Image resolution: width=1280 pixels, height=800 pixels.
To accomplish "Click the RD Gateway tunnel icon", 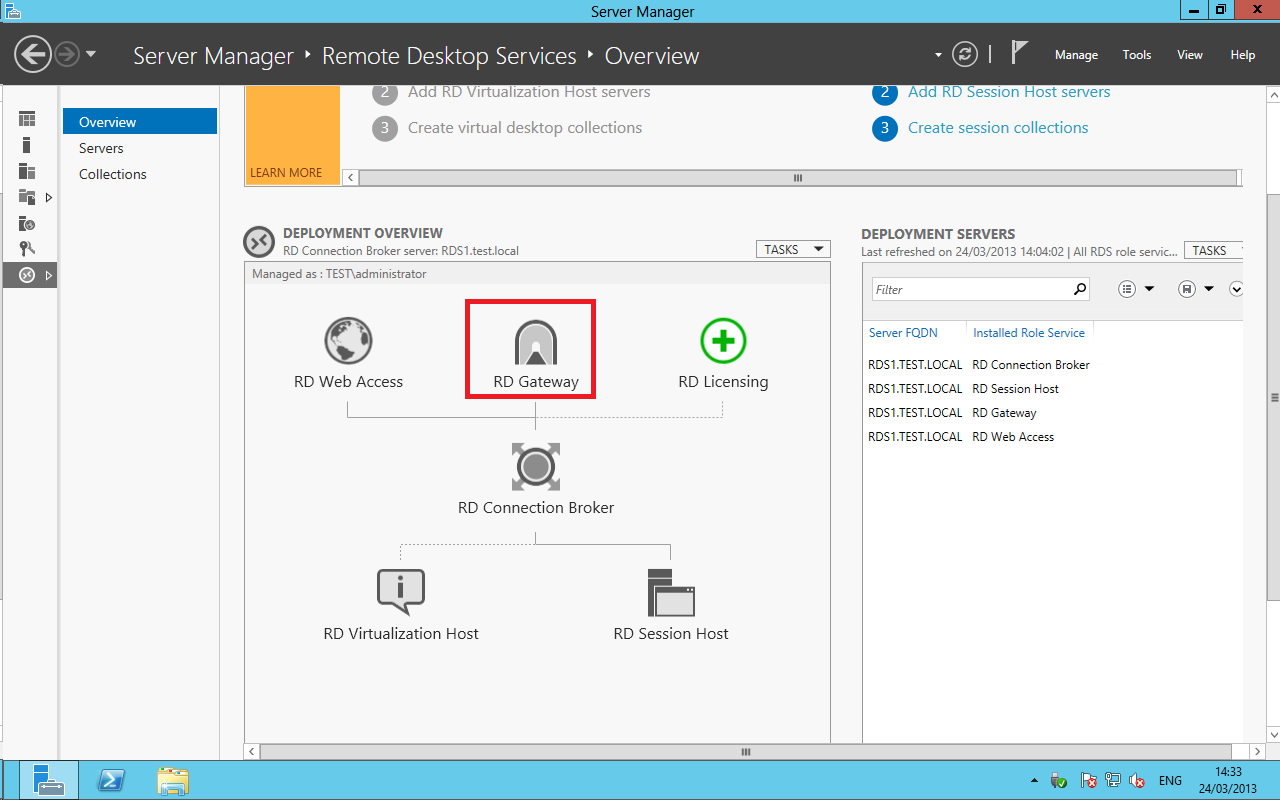I will [x=536, y=342].
